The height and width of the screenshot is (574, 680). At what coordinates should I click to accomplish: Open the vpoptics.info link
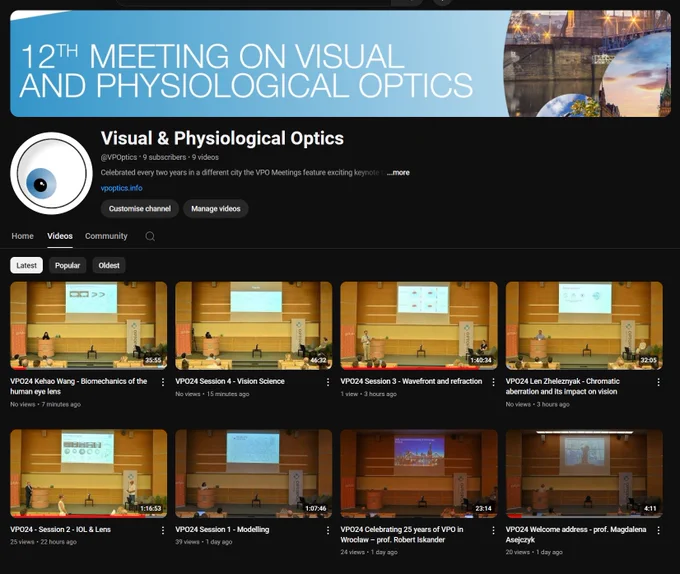coord(121,188)
